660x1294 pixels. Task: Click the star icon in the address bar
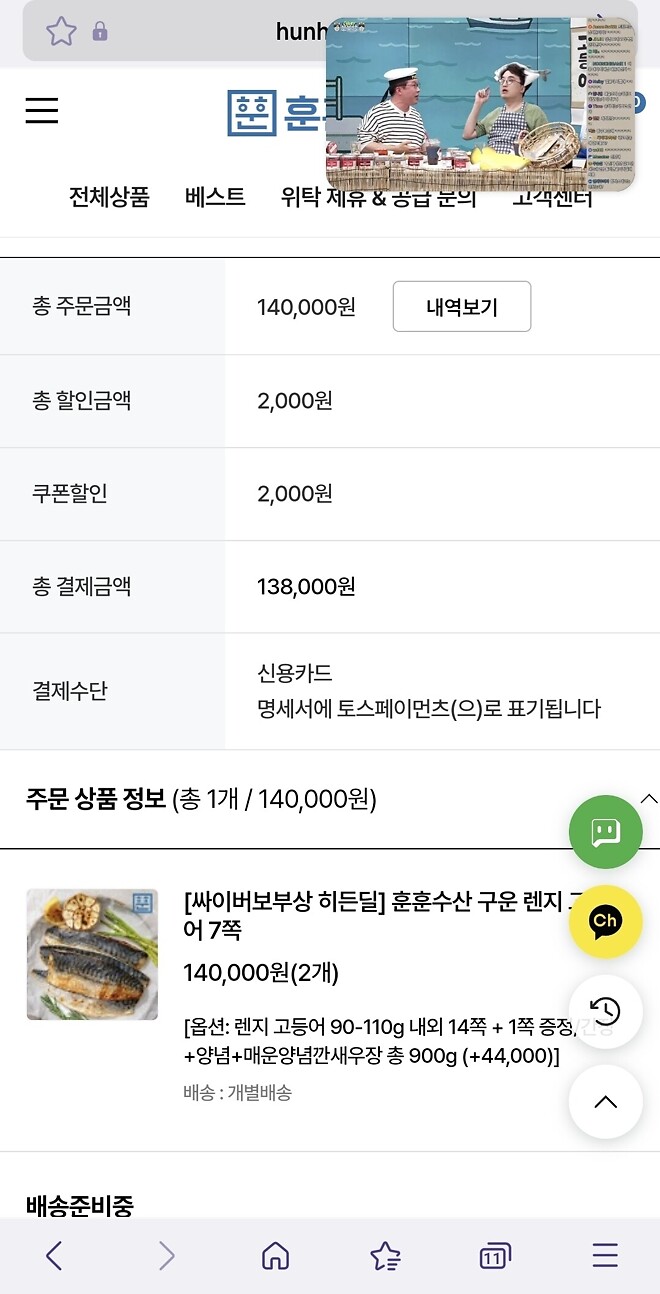click(x=60, y=31)
